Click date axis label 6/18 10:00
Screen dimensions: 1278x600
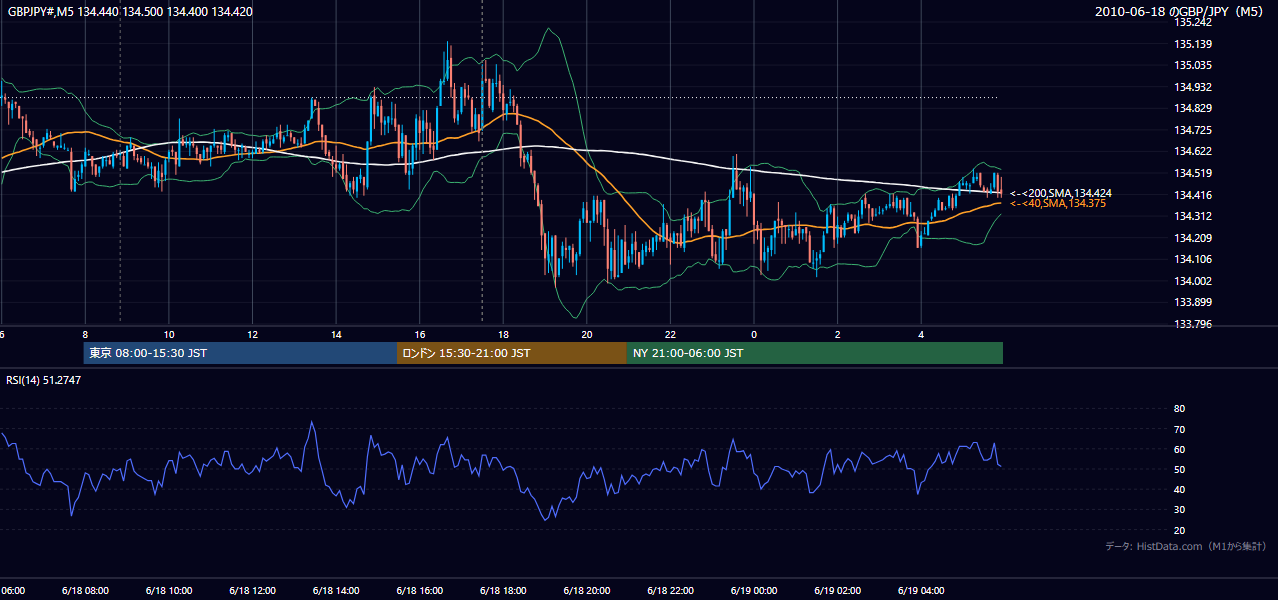pyautogui.click(x=168, y=590)
